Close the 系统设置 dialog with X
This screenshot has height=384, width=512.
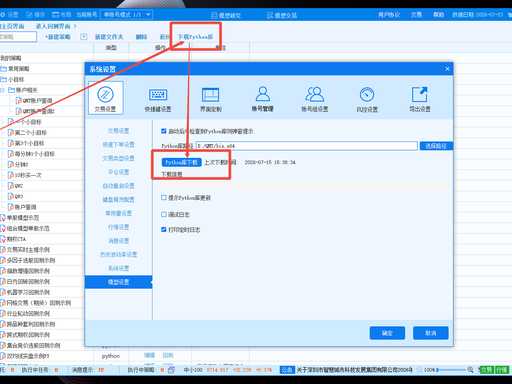pos(447,69)
